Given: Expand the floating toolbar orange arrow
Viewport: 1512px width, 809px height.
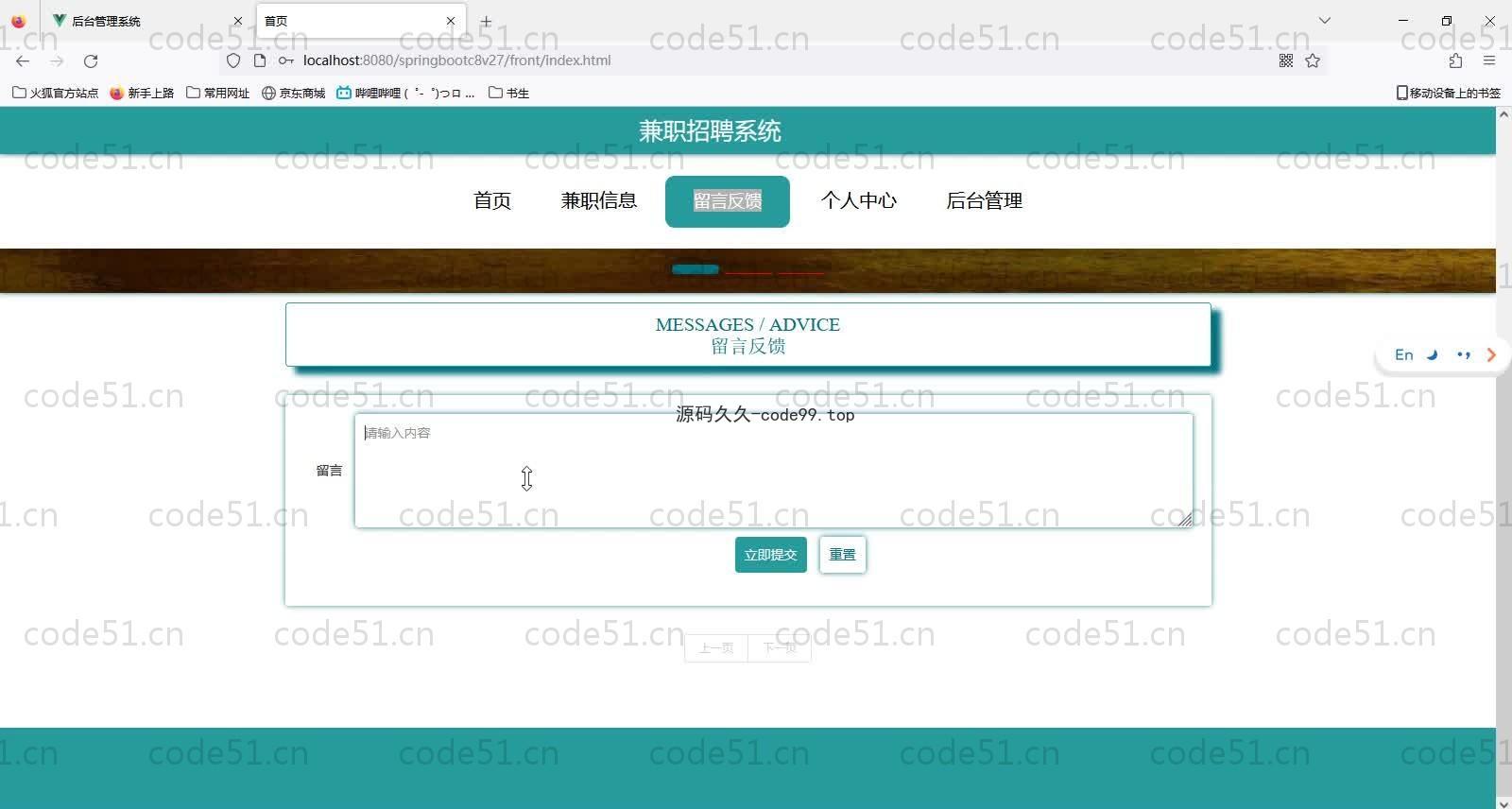Looking at the screenshot, I should coord(1491,355).
